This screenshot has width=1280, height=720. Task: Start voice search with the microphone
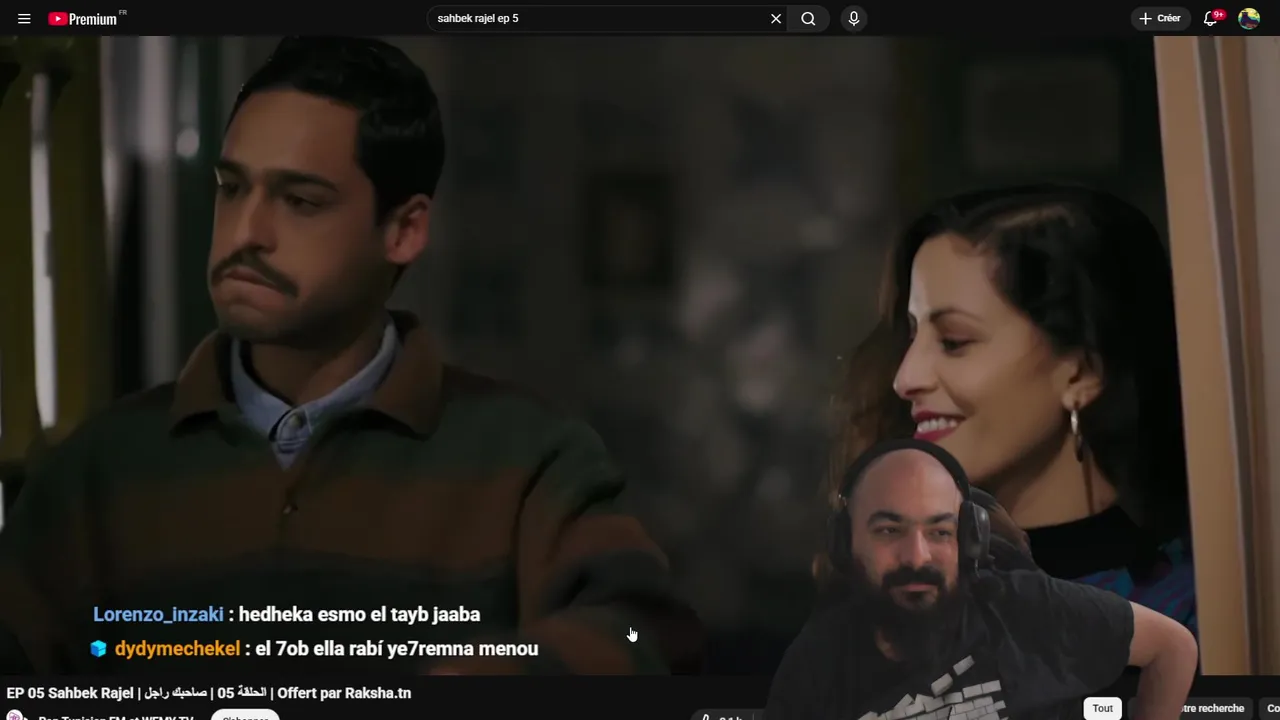(853, 18)
